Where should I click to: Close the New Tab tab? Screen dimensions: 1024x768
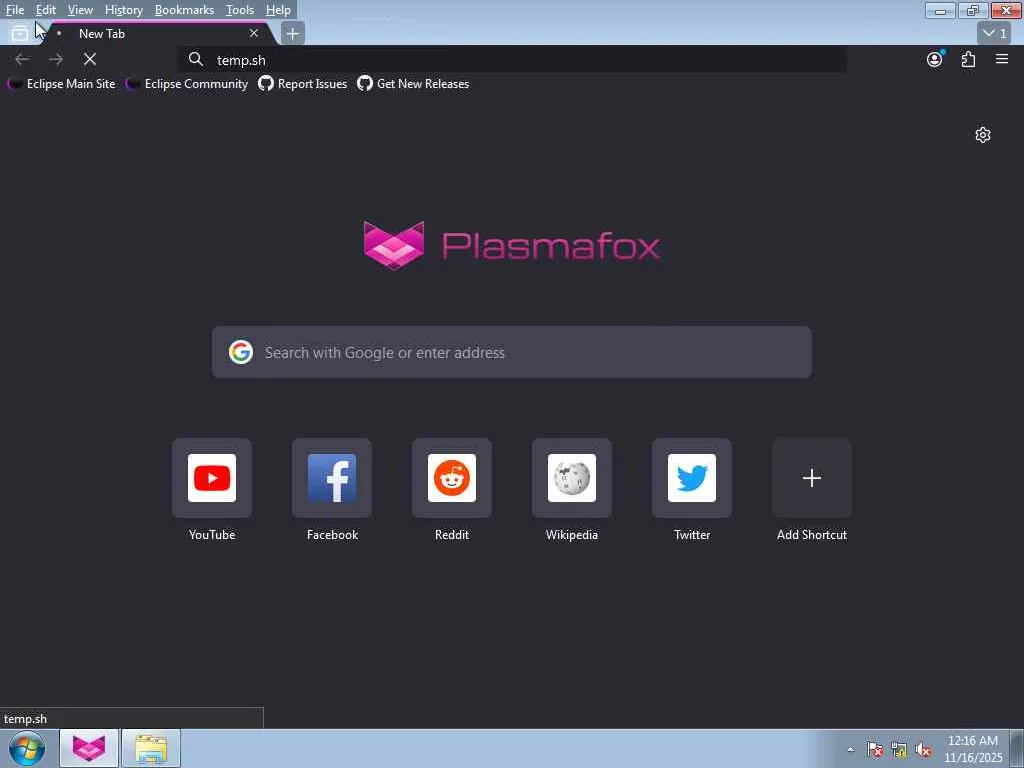(254, 33)
